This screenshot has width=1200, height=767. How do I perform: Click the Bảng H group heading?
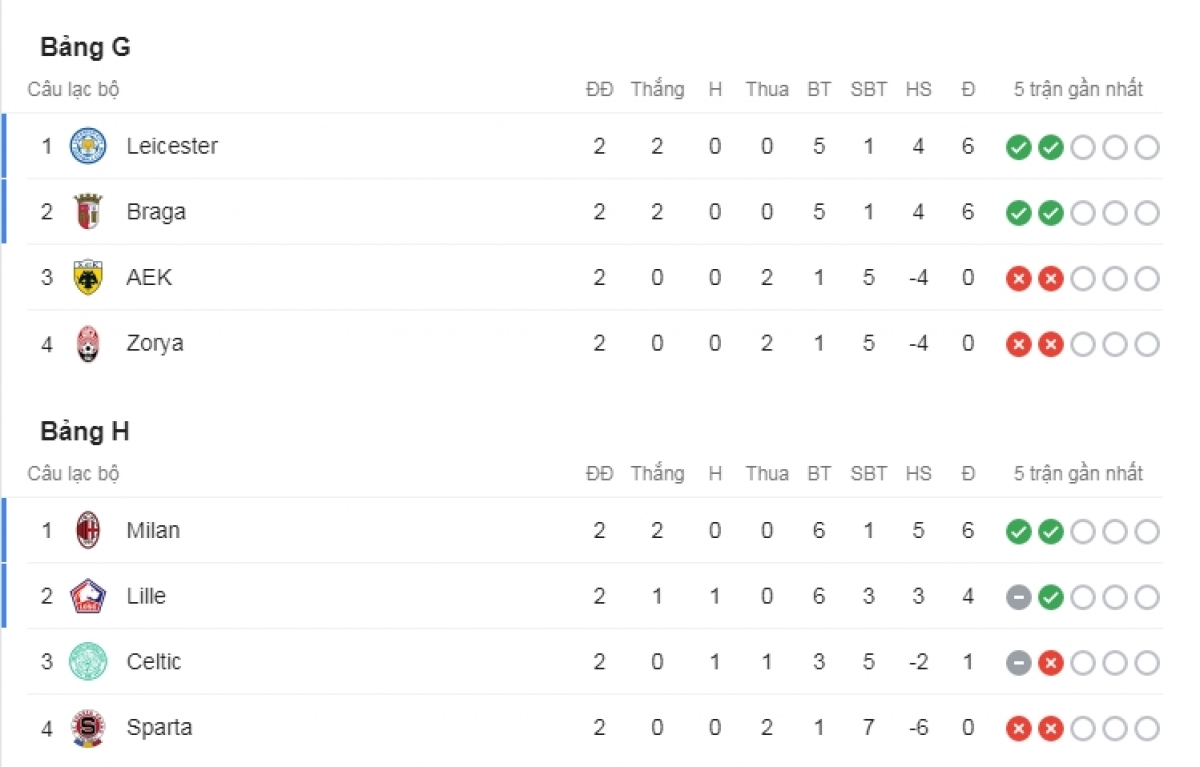click(85, 432)
